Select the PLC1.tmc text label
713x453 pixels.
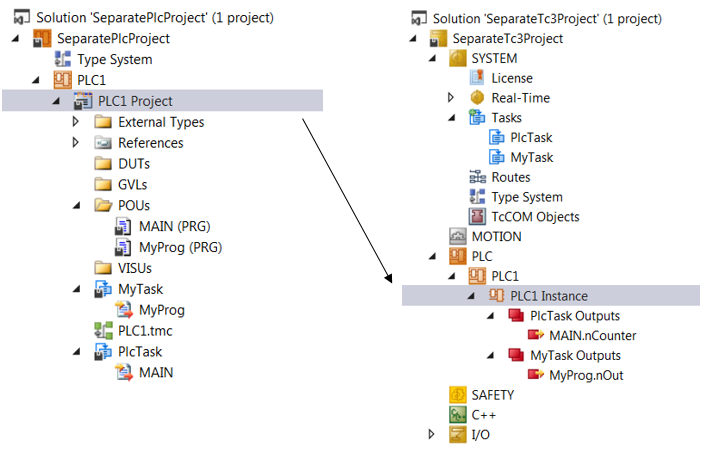point(145,331)
